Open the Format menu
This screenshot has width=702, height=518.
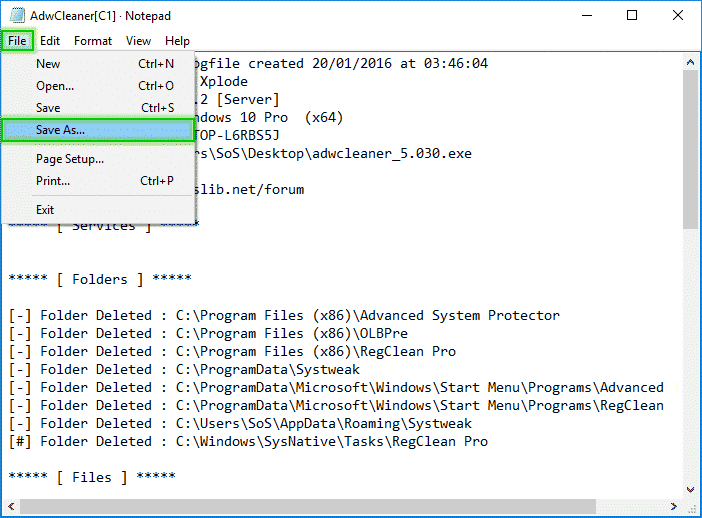tap(93, 41)
